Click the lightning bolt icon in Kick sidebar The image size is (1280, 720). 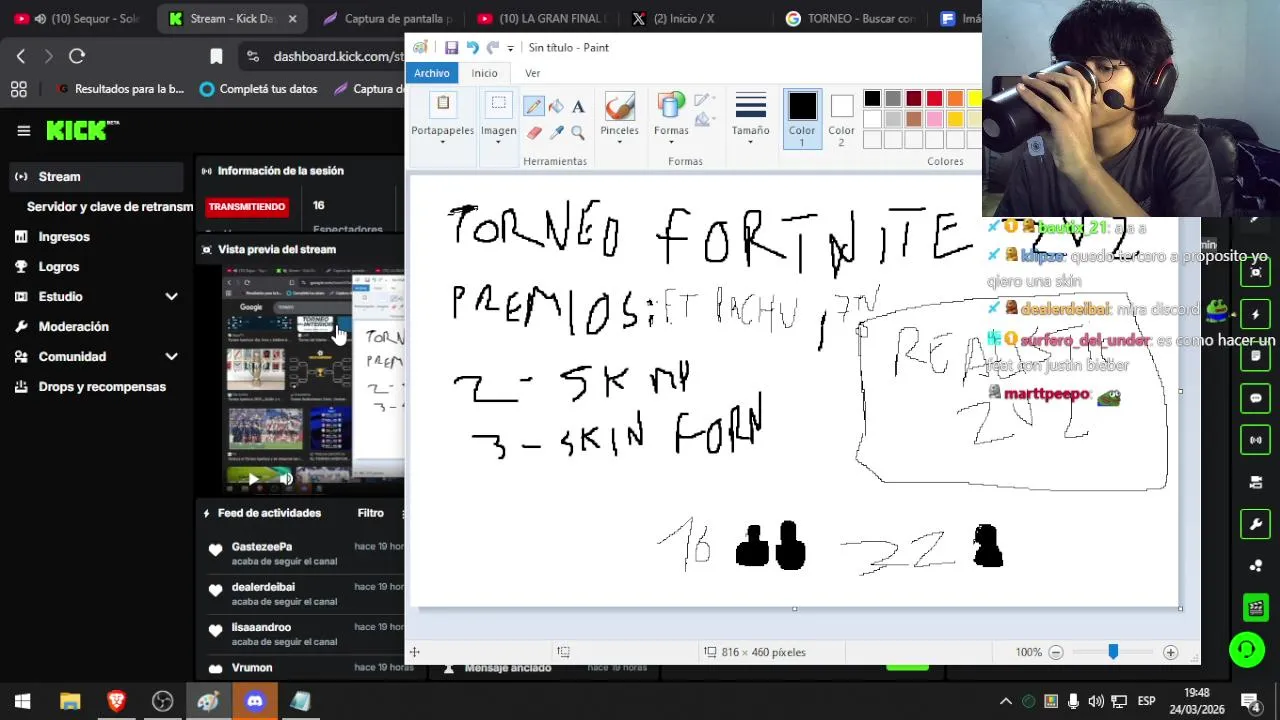1256,314
